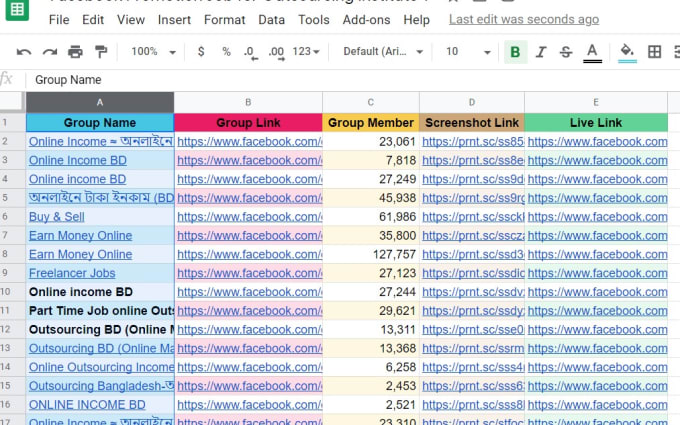Open the font size 10 dropdown
This screenshot has width=680, height=425.
point(468,52)
